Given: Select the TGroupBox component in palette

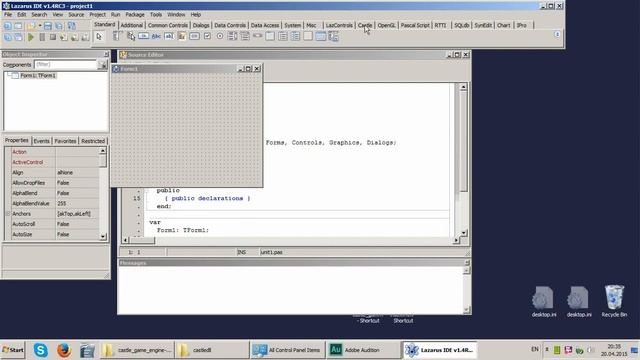Looking at the screenshot, I should [x=270, y=36].
